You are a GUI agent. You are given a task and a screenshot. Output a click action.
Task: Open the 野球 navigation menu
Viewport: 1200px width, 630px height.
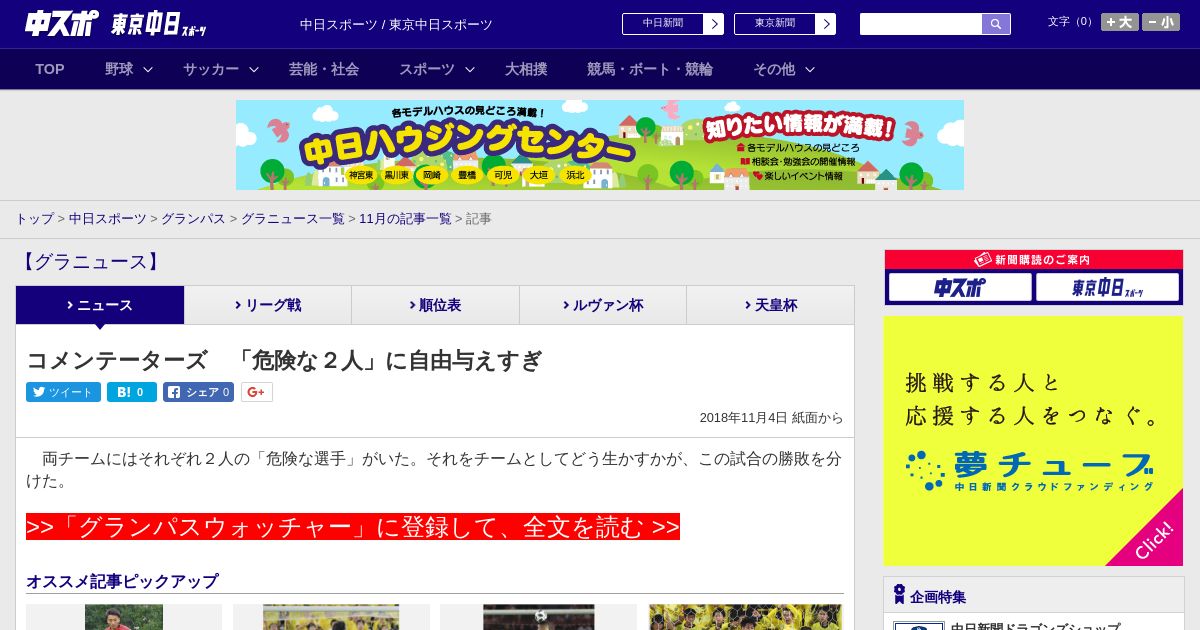tap(119, 69)
